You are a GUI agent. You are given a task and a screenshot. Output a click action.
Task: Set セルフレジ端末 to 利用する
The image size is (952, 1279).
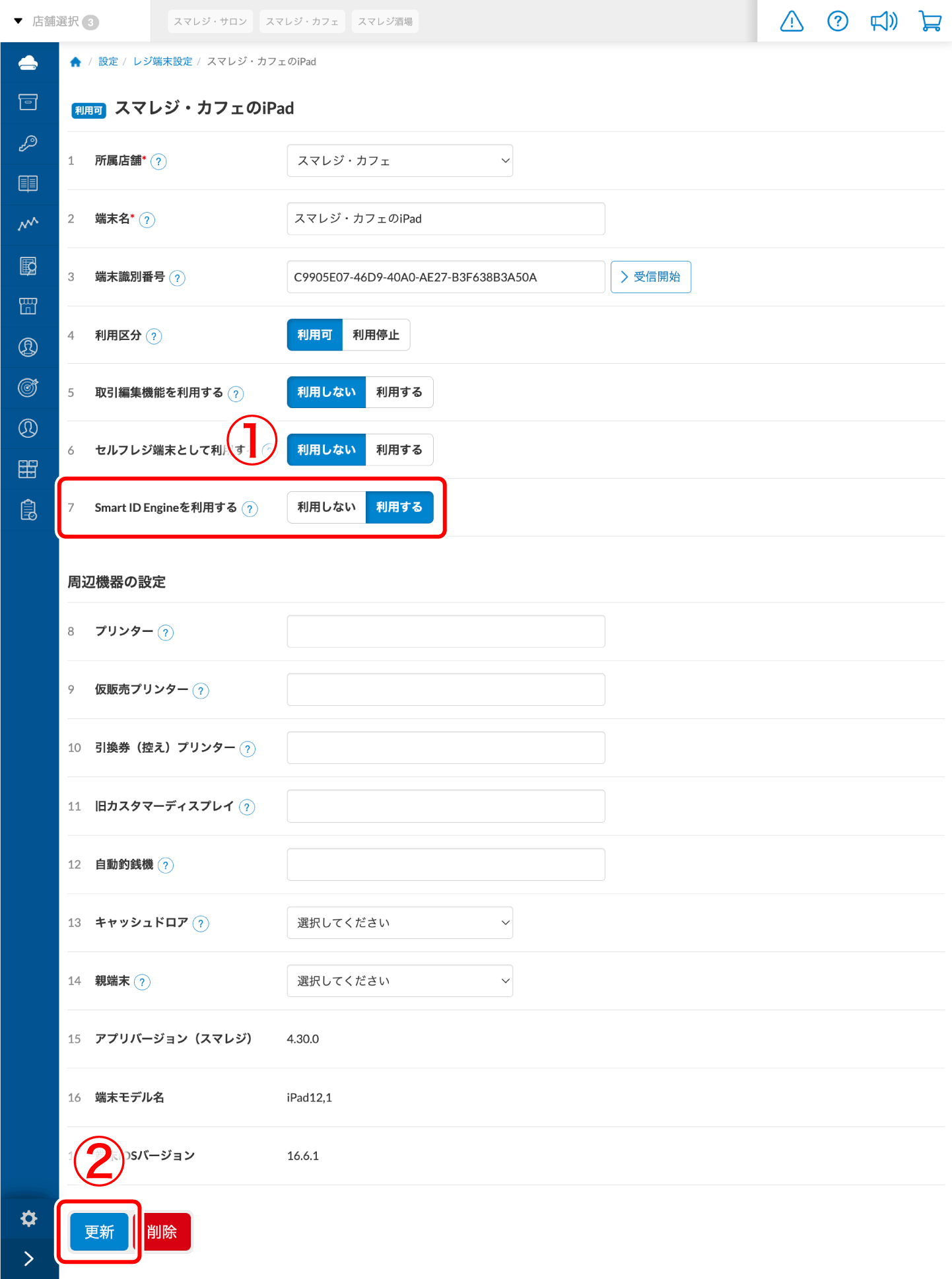pos(399,450)
